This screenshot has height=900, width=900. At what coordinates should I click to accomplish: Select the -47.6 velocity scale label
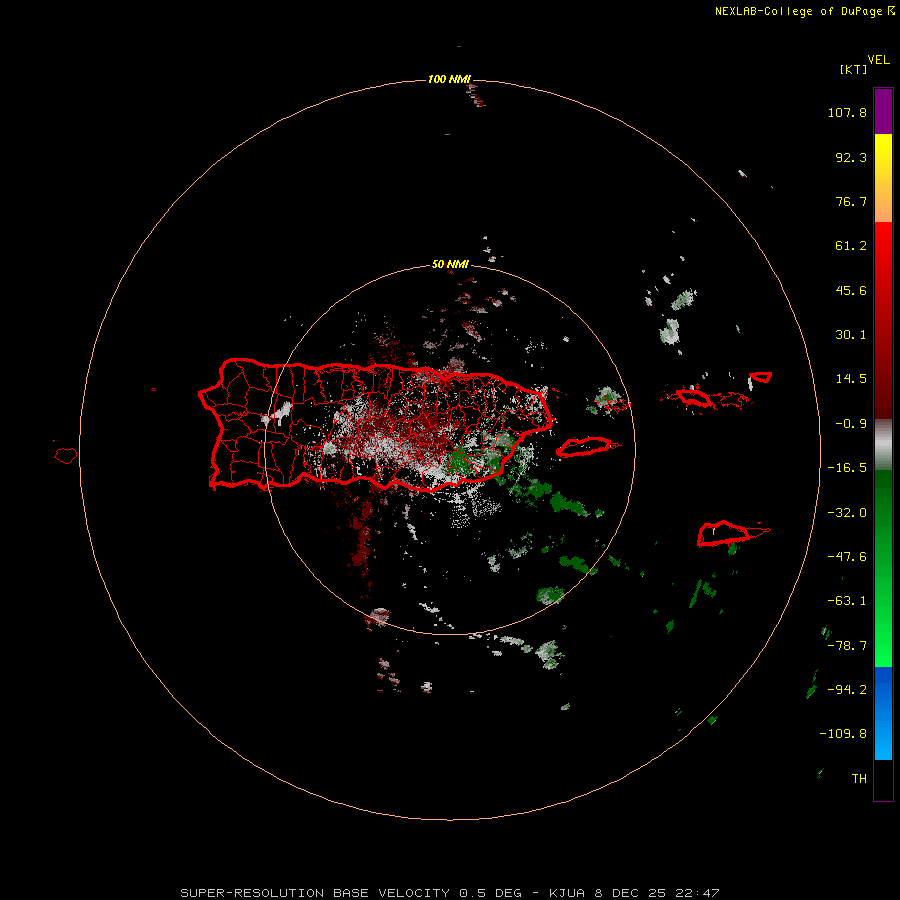click(x=847, y=557)
